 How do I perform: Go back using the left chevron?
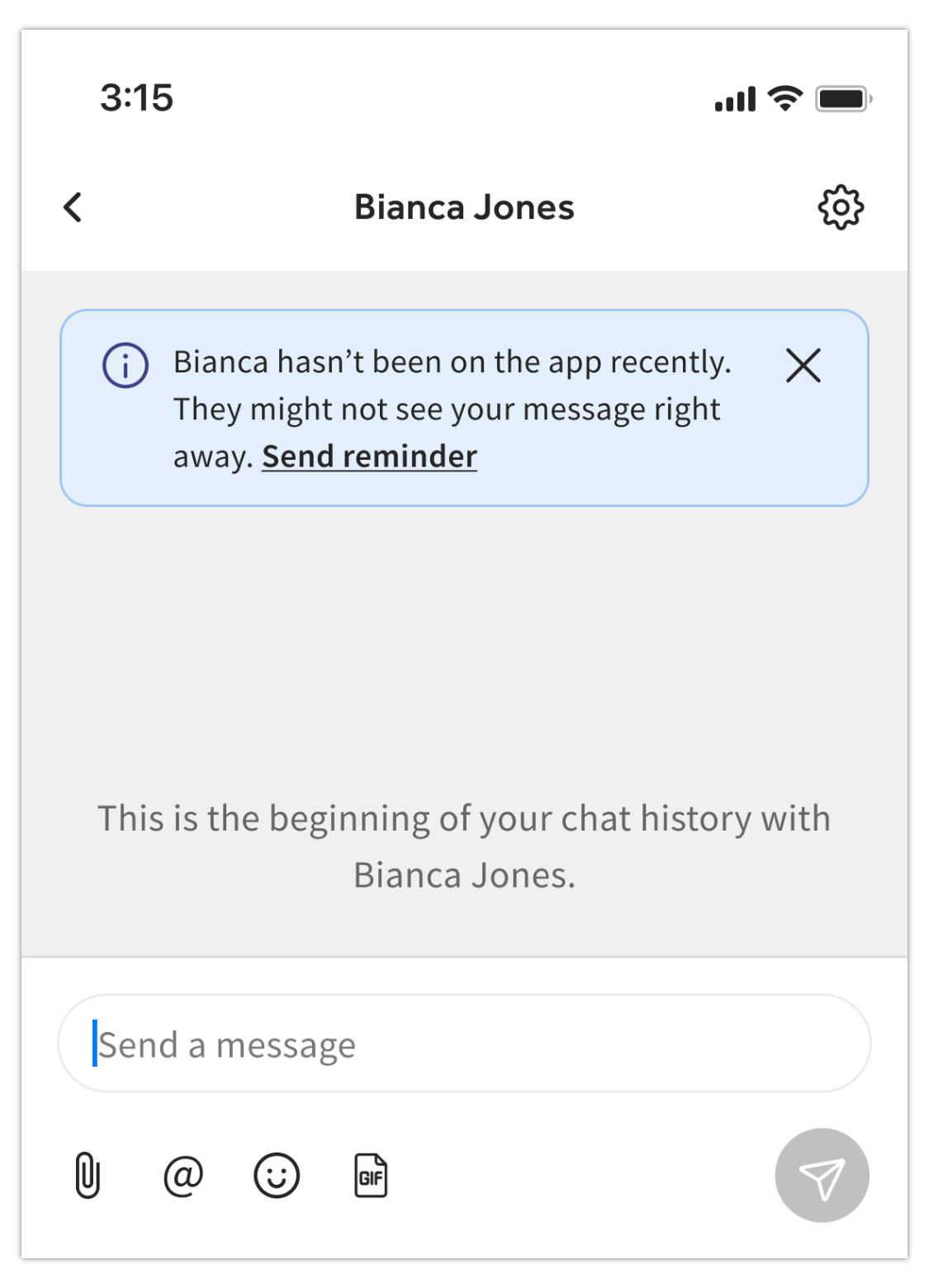[x=73, y=207]
